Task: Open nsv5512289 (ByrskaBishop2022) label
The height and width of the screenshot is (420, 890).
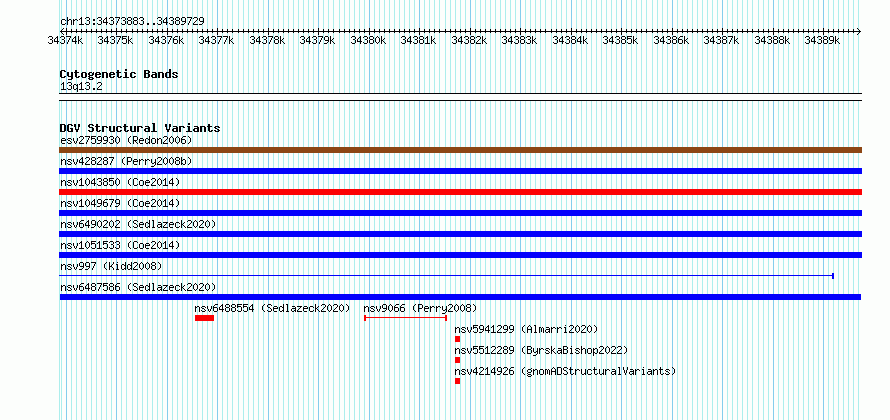Action: [541, 350]
